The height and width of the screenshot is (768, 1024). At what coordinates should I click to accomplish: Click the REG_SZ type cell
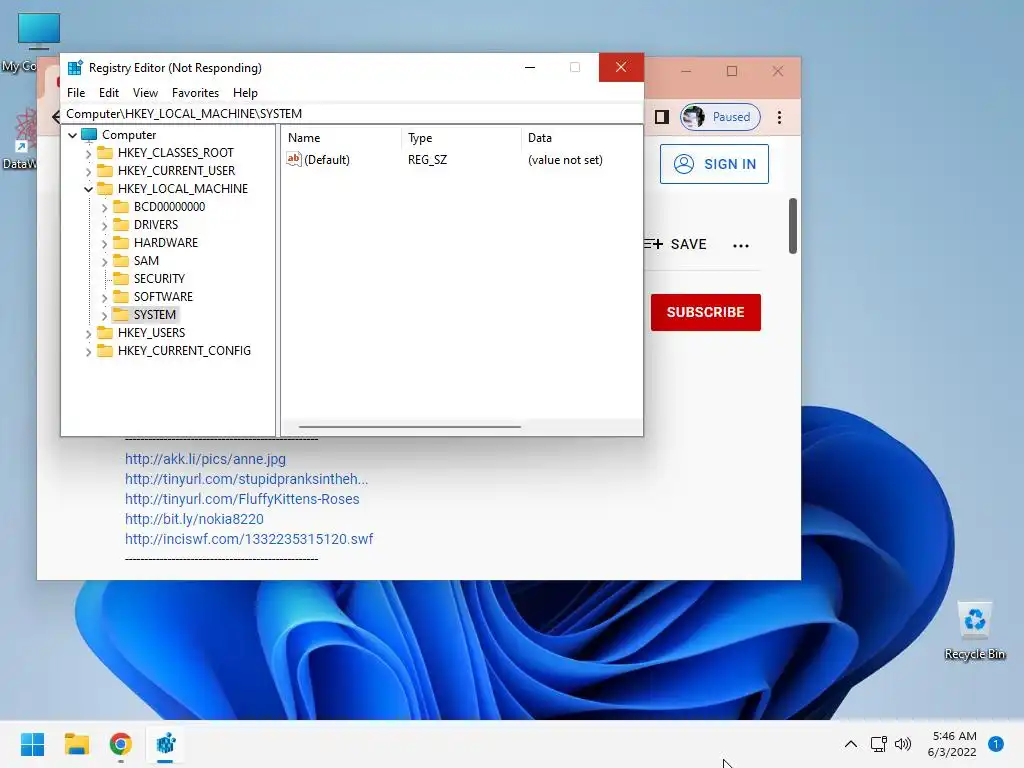(427, 159)
